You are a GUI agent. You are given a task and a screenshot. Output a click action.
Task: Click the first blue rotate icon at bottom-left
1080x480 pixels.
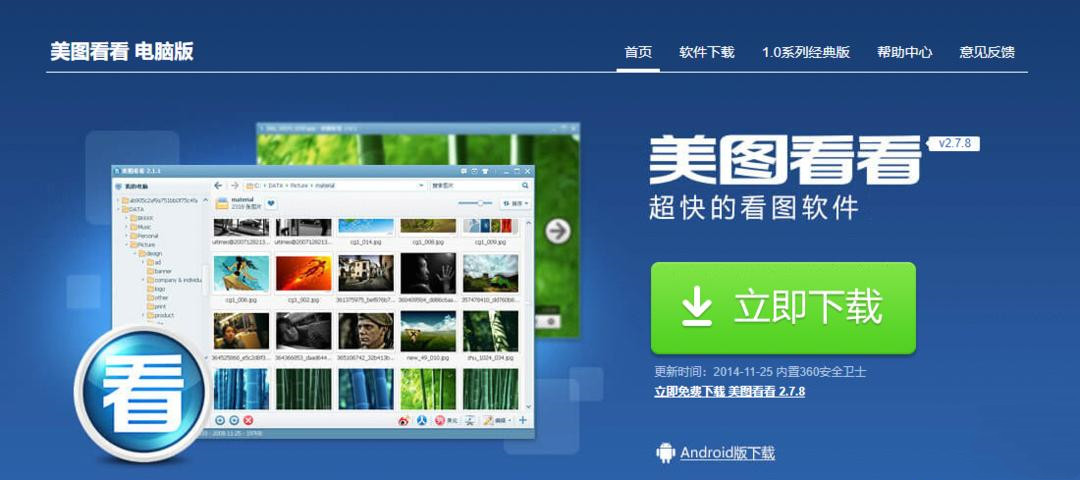[x=220, y=420]
